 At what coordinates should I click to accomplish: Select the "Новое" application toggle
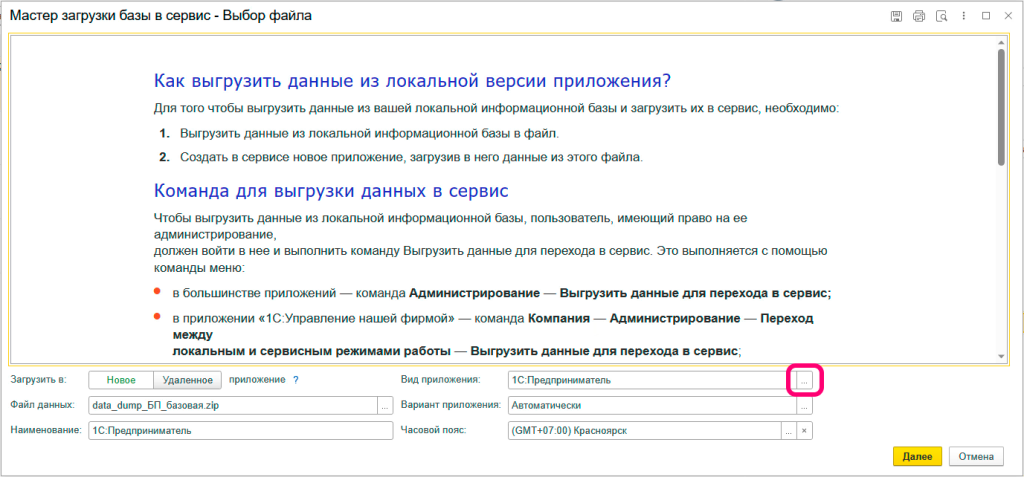(121, 380)
